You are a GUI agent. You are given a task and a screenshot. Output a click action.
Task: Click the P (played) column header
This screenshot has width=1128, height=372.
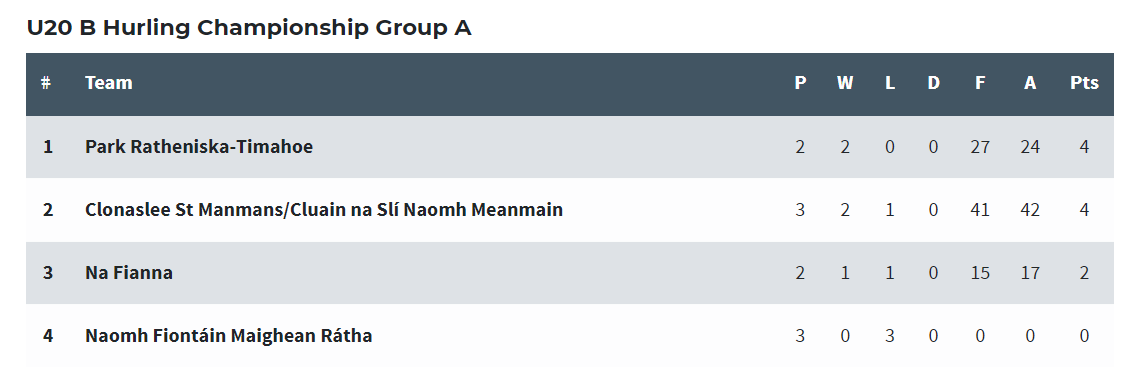click(x=800, y=83)
